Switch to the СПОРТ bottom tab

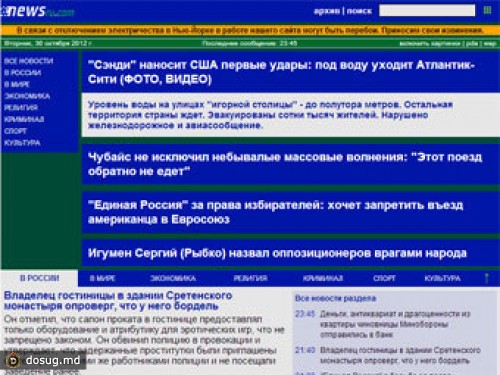tap(384, 278)
